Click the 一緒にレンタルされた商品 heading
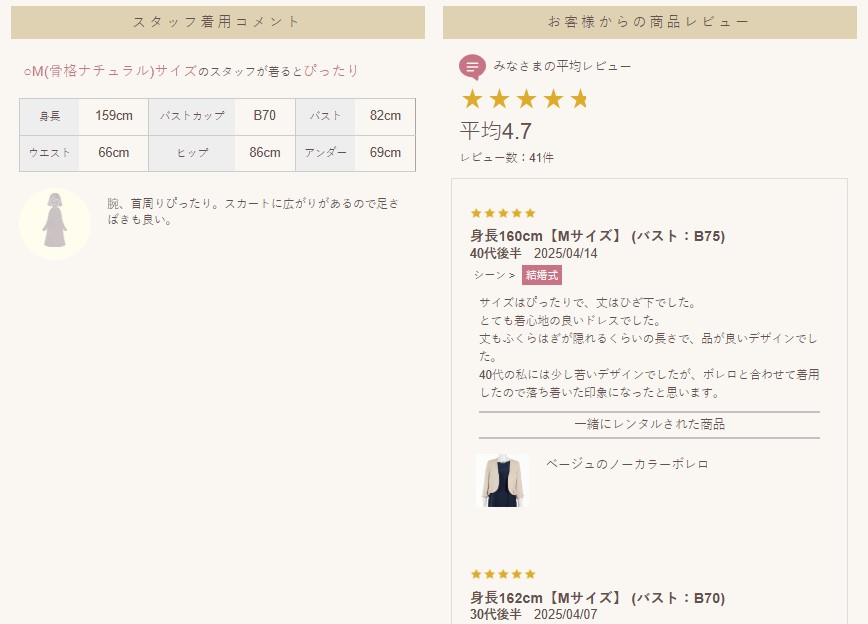This screenshot has height=624, width=868. [x=649, y=424]
